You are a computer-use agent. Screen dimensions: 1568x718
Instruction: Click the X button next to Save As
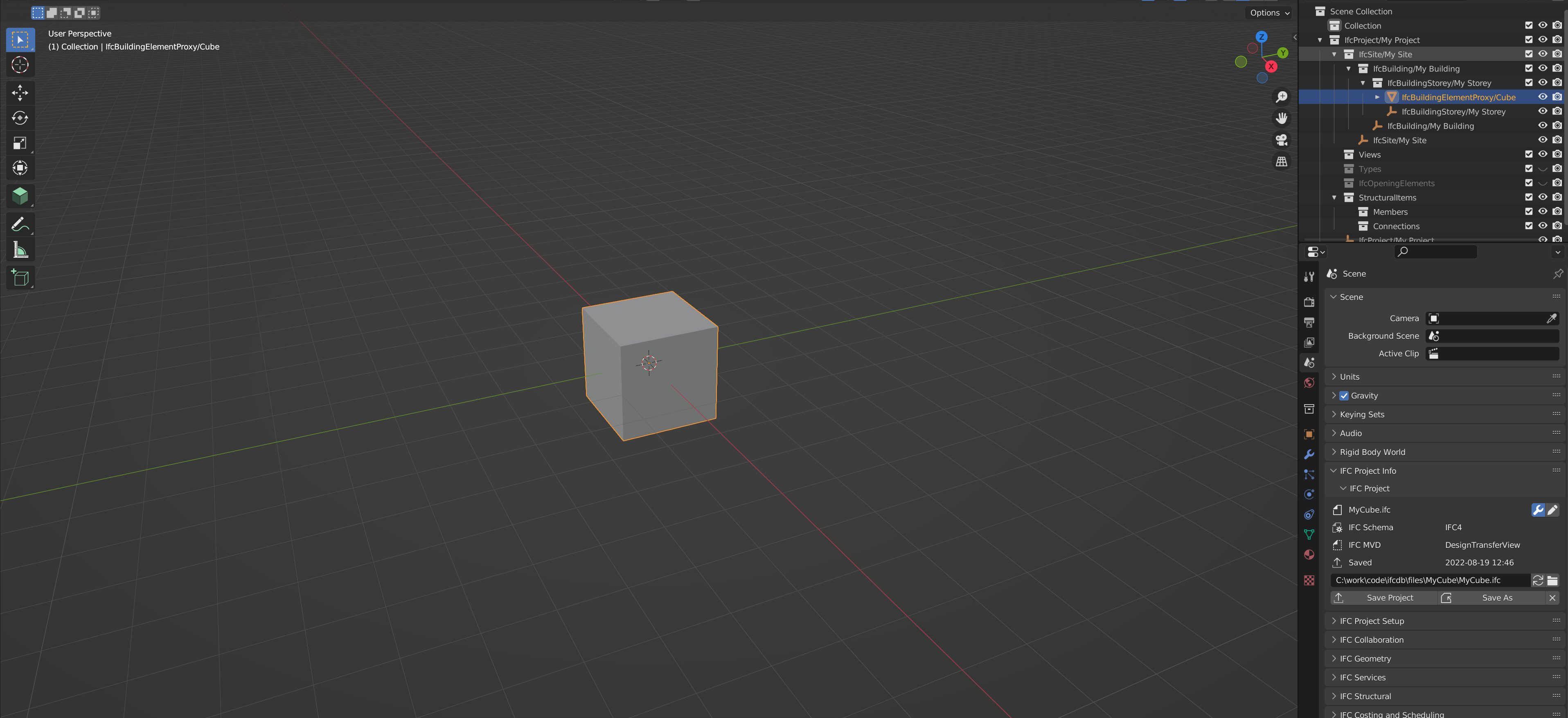point(1552,598)
